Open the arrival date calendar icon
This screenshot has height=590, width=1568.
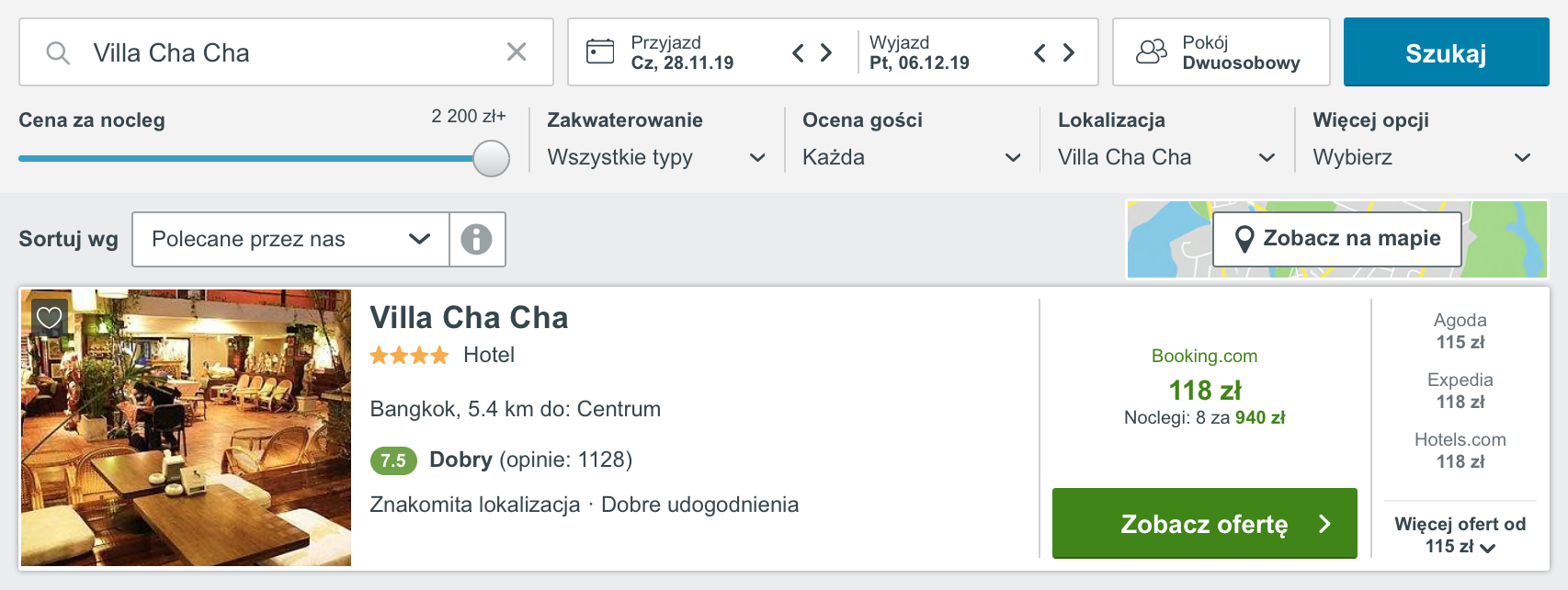[600, 51]
